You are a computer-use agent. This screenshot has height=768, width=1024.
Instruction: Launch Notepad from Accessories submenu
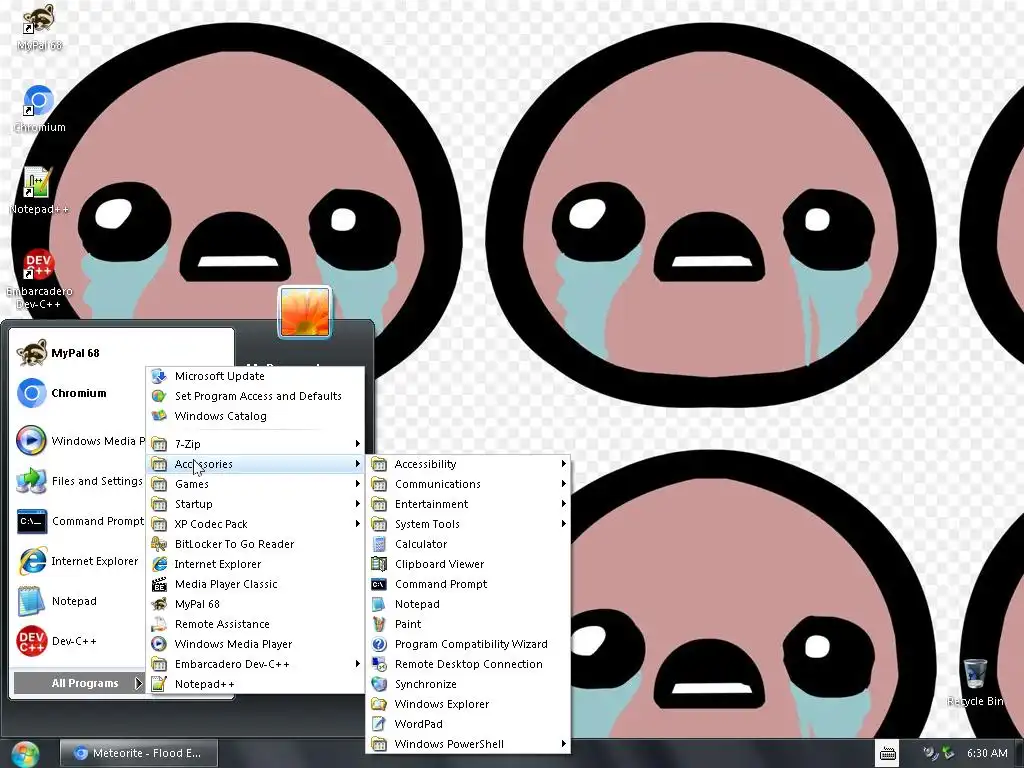pos(468,604)
